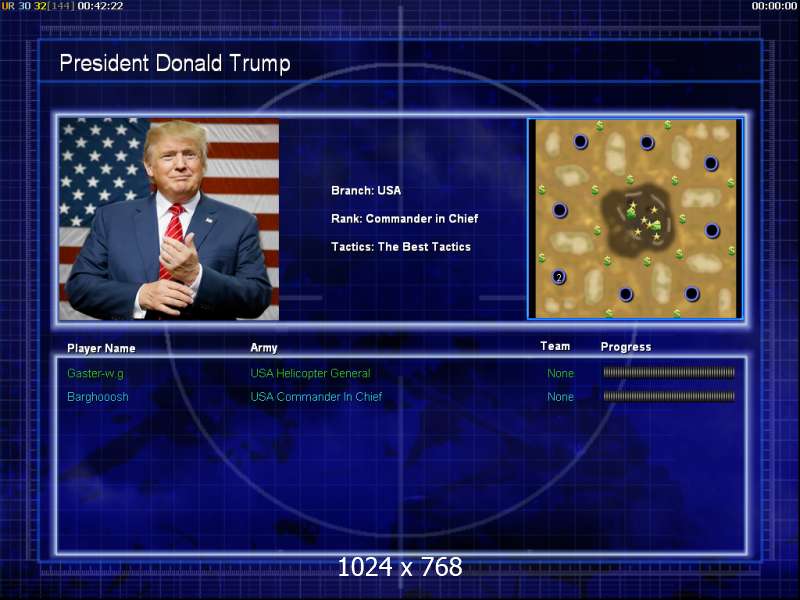Select player name "Gaster-w.g"
Screen dimensions: 800x600
coord(95,373)
